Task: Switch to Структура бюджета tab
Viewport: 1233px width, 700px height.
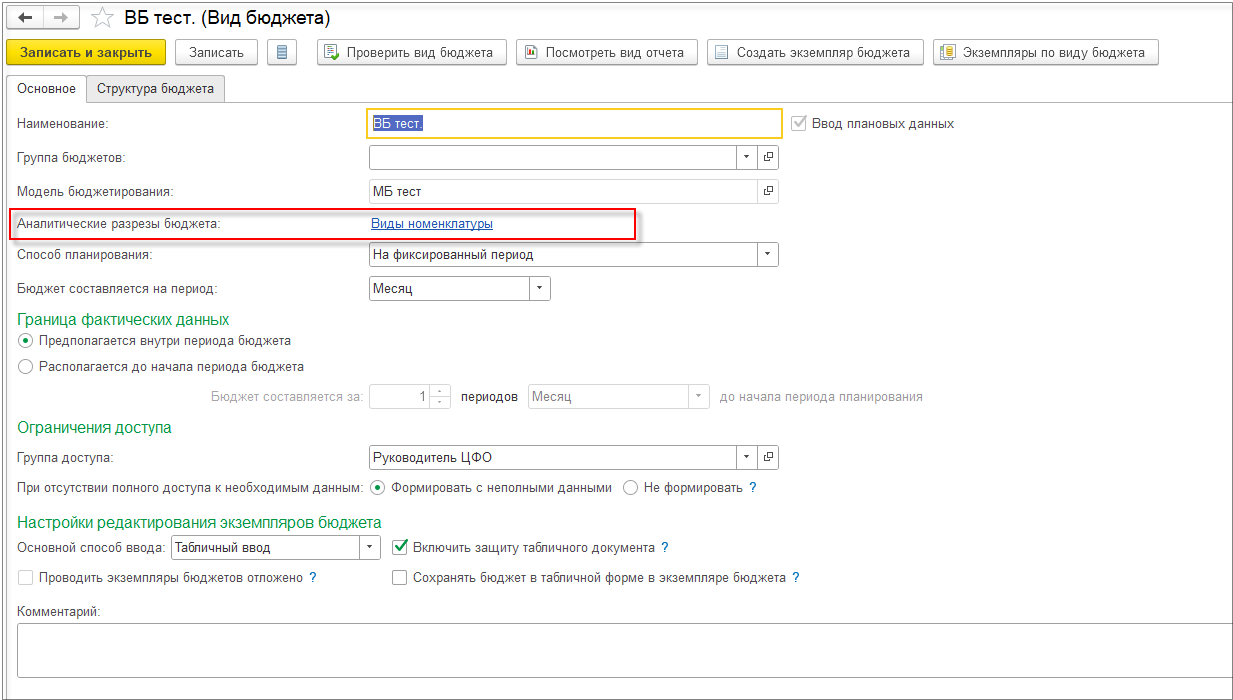Action: click(x=155, y=88)
